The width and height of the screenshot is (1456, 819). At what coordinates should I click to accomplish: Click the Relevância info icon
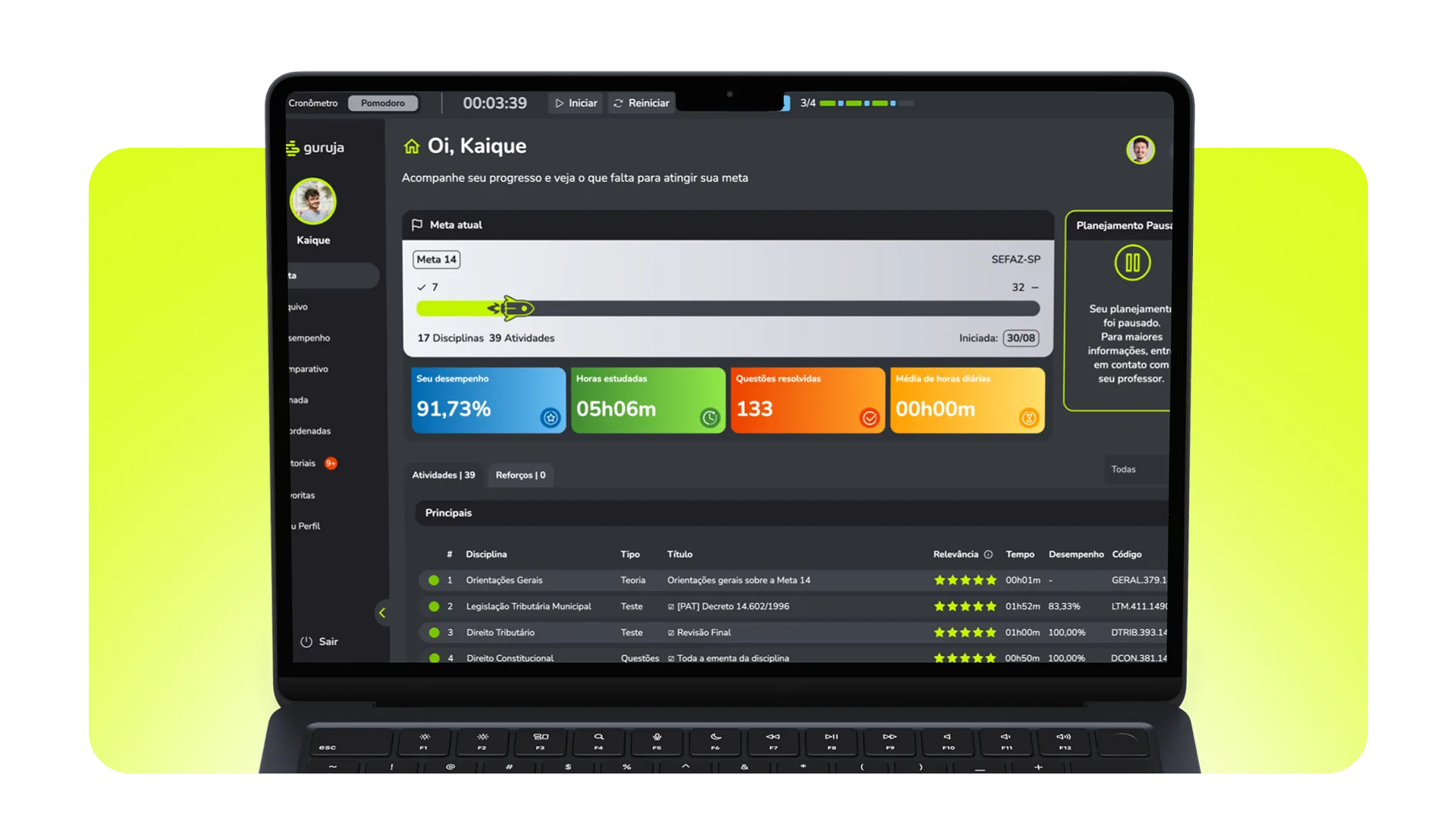pos(988,554)
